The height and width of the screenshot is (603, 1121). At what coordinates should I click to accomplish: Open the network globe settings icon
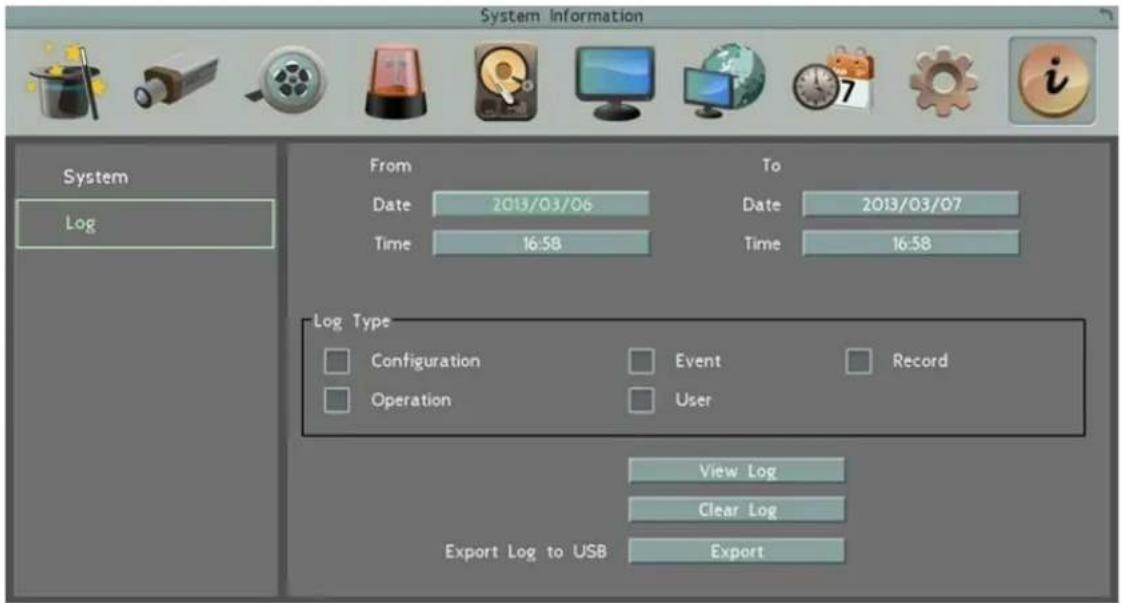(x=724, y=81)
